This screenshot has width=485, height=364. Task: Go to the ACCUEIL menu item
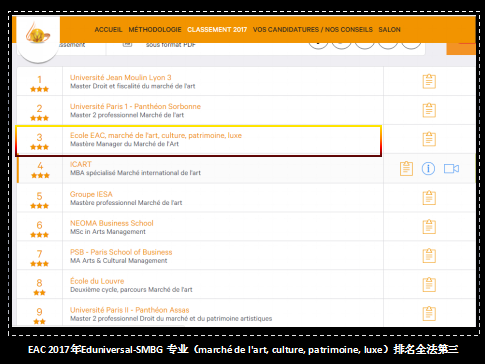[108, 30]
